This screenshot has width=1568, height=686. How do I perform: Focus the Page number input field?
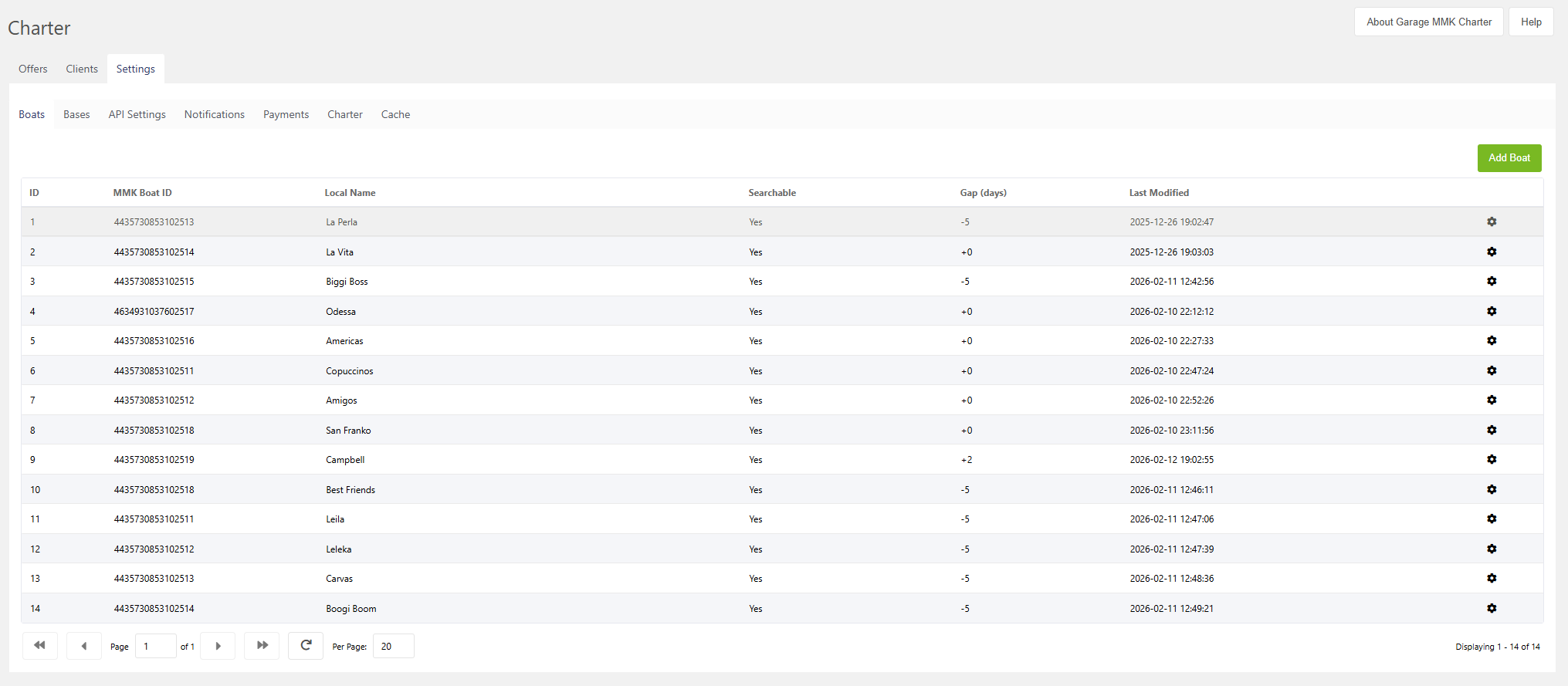point(156,646)
